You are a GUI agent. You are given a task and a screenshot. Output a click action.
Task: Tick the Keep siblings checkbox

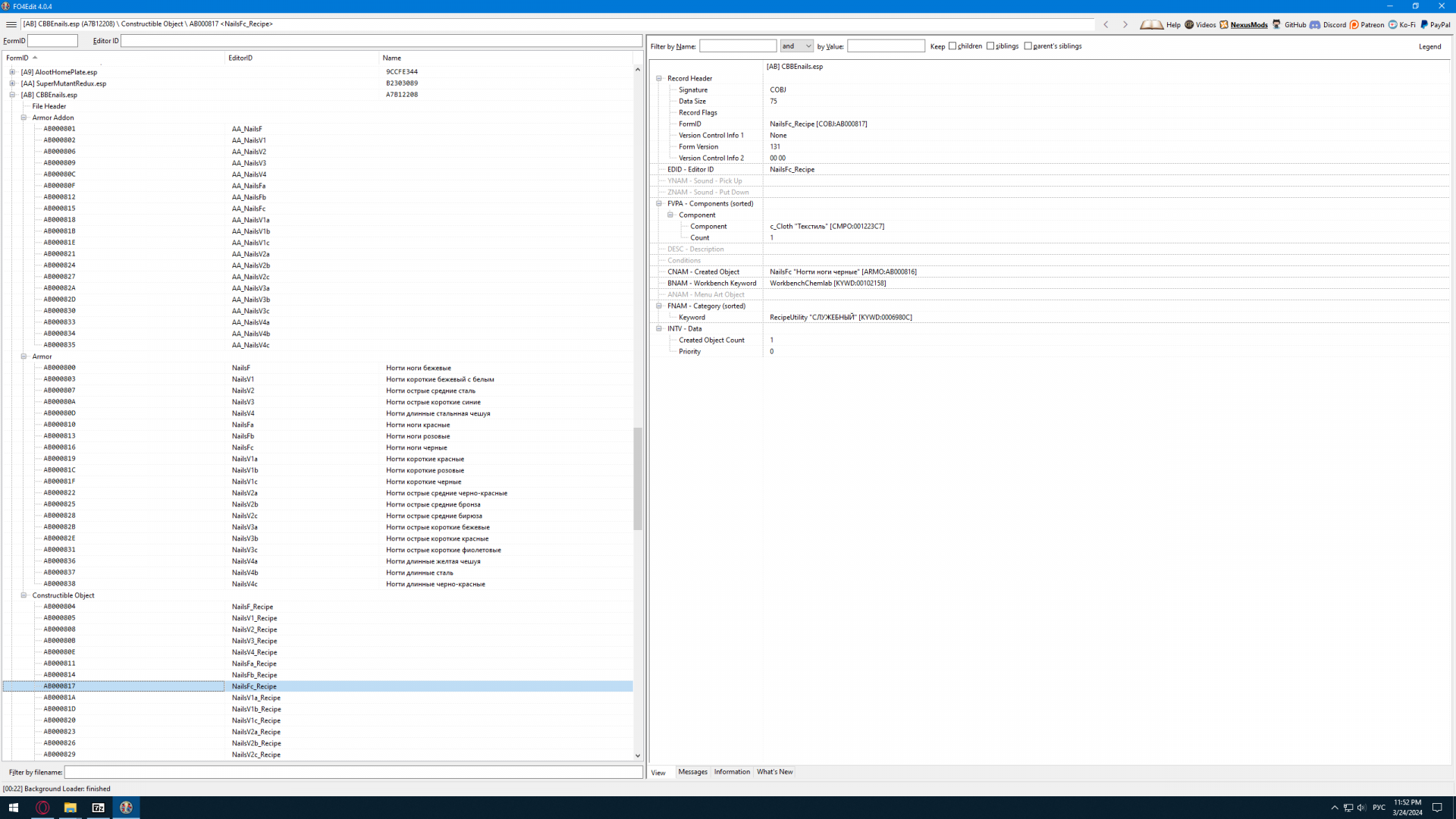pyautogui.click(x=990, y=46)
